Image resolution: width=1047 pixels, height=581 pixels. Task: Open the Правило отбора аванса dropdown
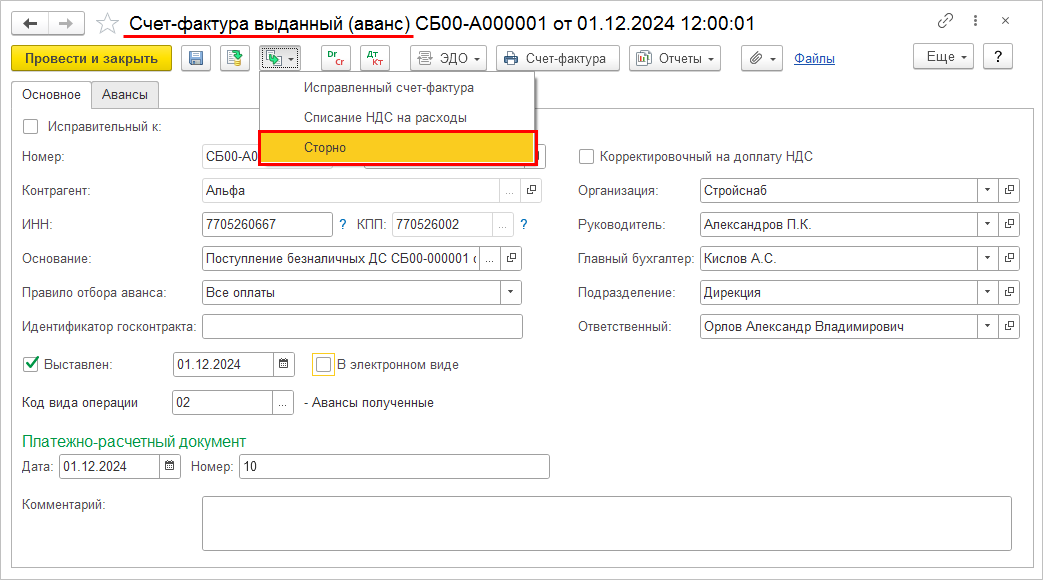(x=510, y=292)
